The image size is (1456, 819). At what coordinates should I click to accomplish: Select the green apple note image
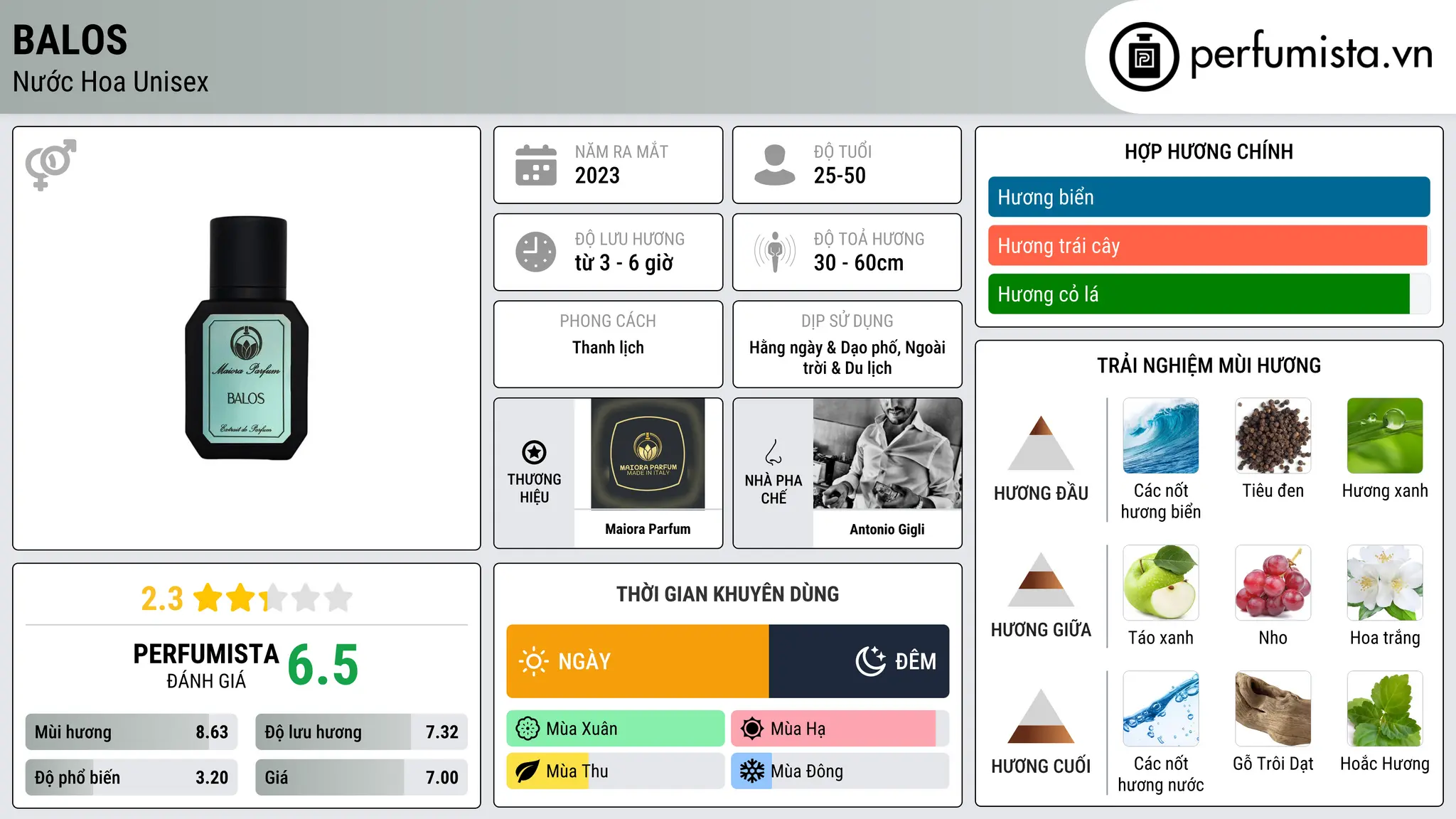pyautogui.click(x=1161, y=583)
